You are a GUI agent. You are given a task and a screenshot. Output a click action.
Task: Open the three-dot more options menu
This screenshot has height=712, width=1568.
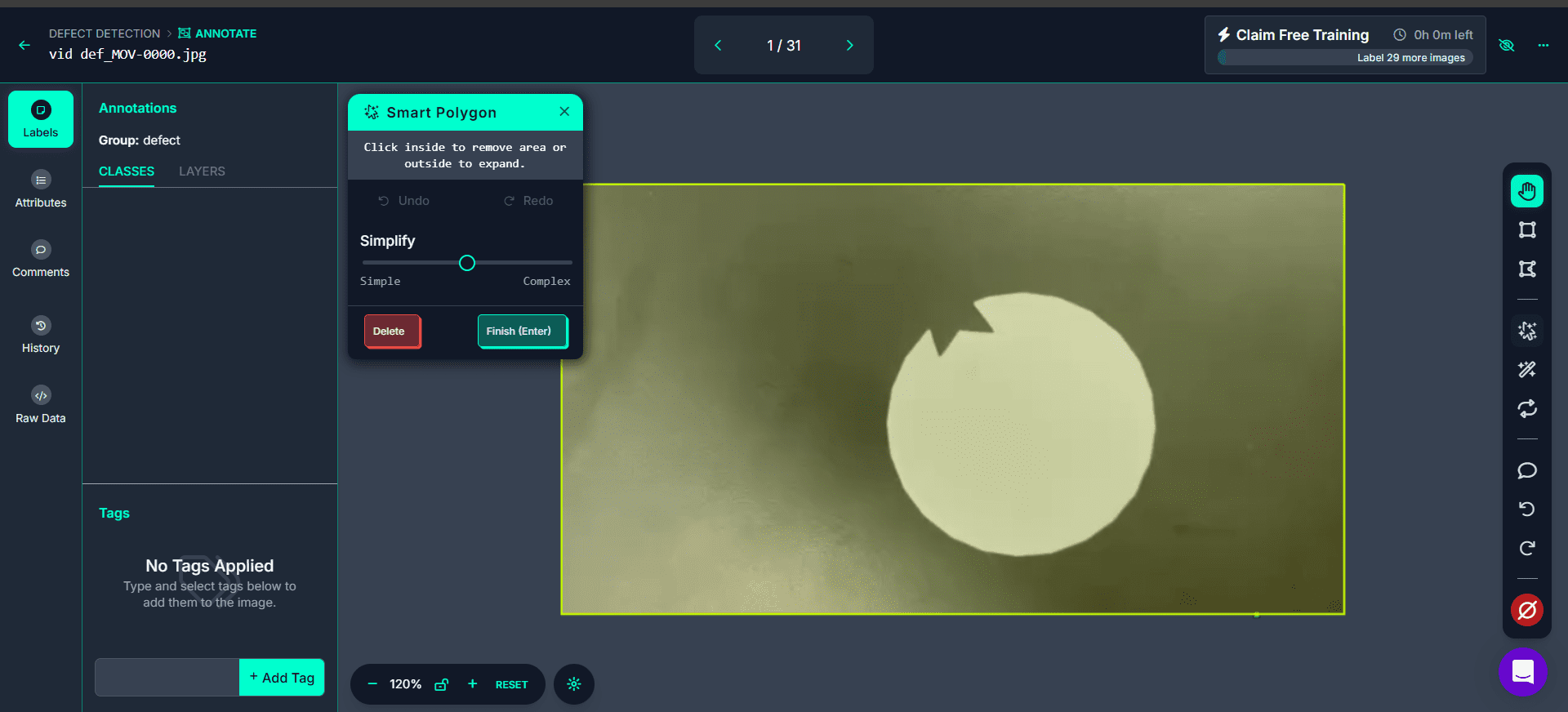1543,46
